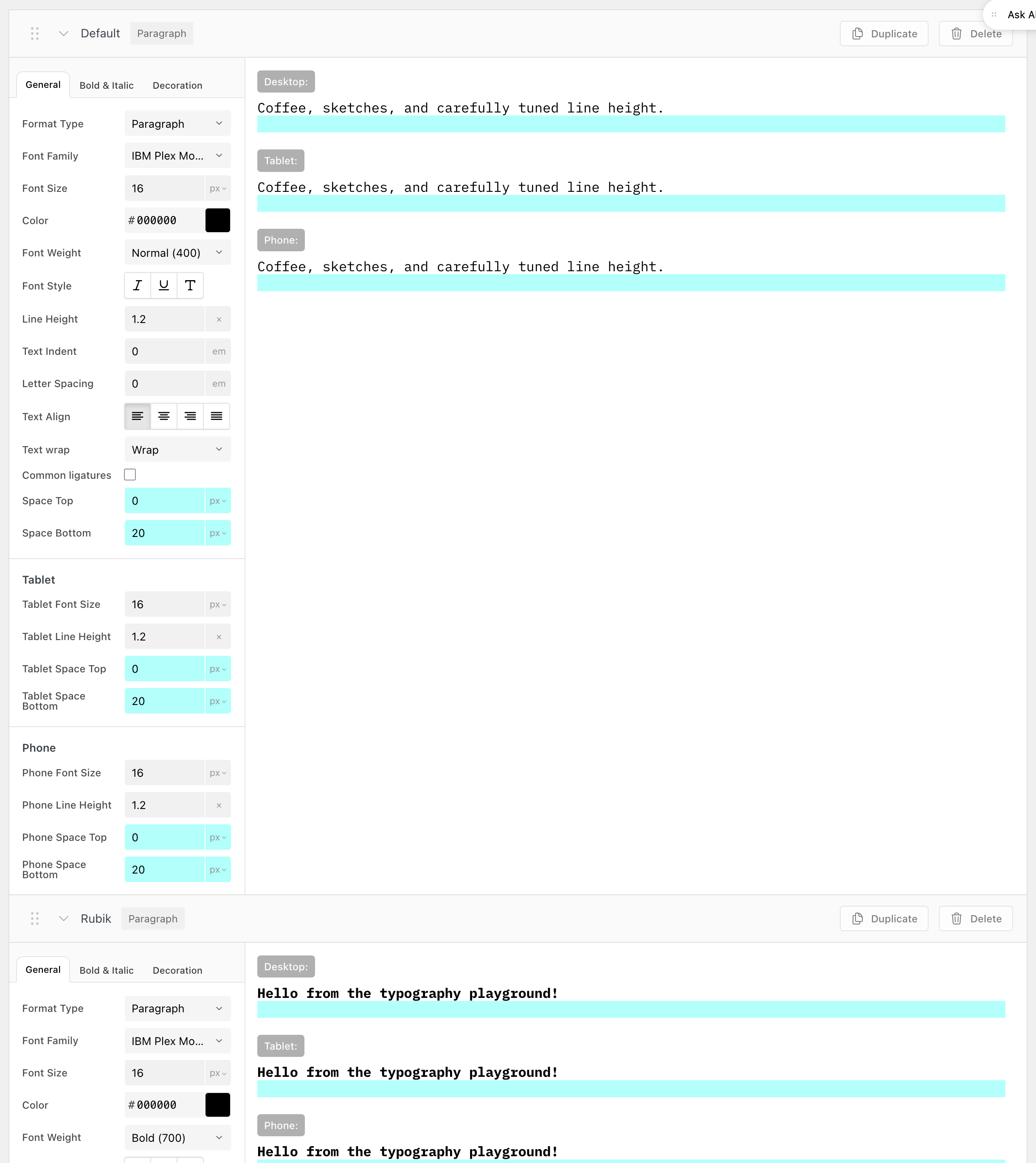Edit the Tablet Space Top field
The height and width of the screenshot is (1163, 1036).
coord(164,669)
